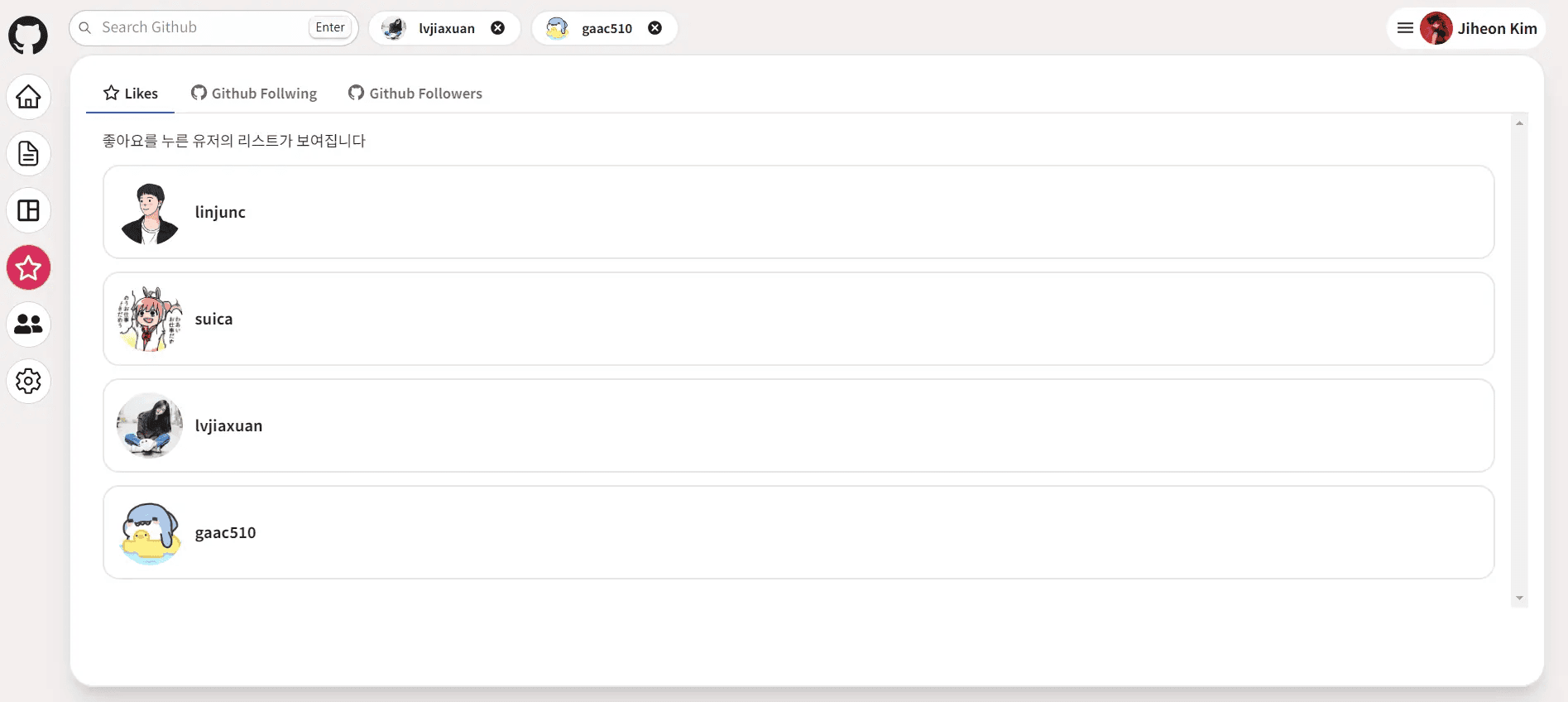Click the lvjiaxuan chip label in the header
Screen dimensions: 1568x702
[447, 28]
